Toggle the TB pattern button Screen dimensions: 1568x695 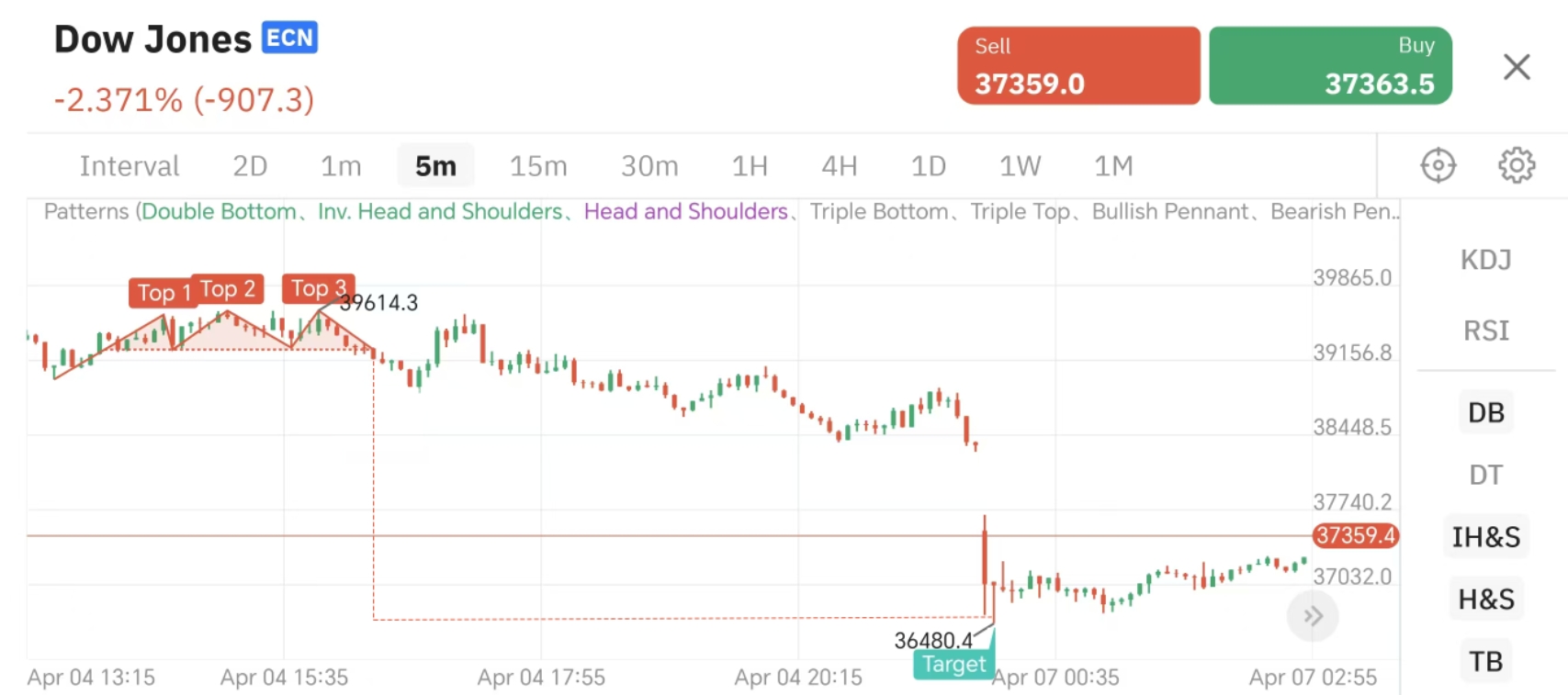[1485, 661]
